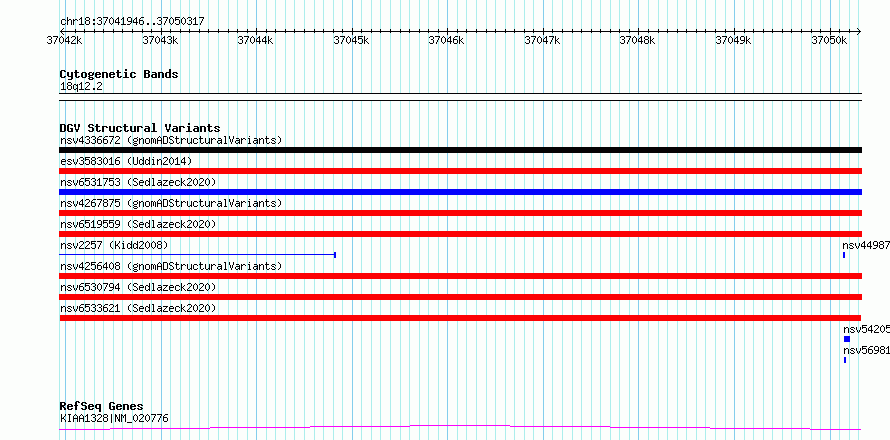
Task: Select the small blue square under nsv54205
Action: click(x=847, y=339)
